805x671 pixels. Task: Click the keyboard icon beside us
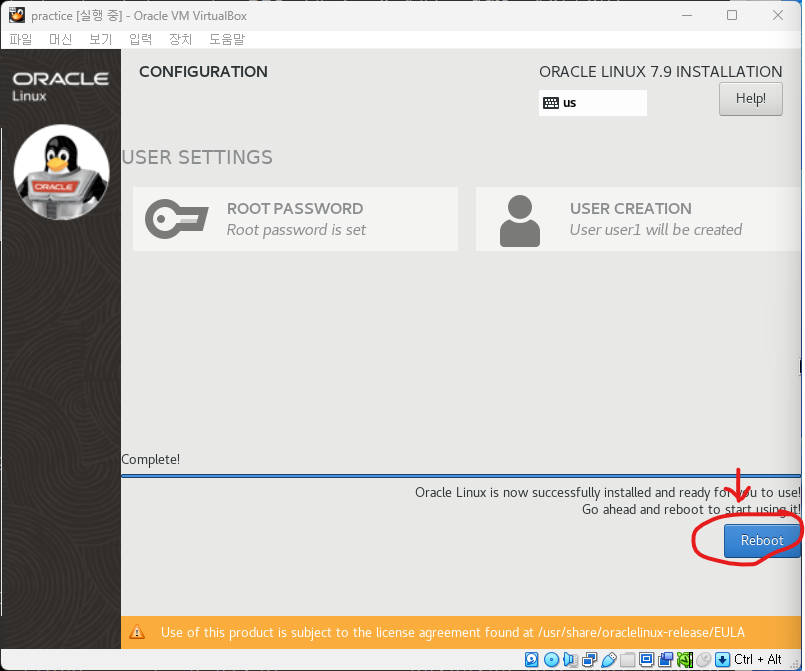point(551,103)
